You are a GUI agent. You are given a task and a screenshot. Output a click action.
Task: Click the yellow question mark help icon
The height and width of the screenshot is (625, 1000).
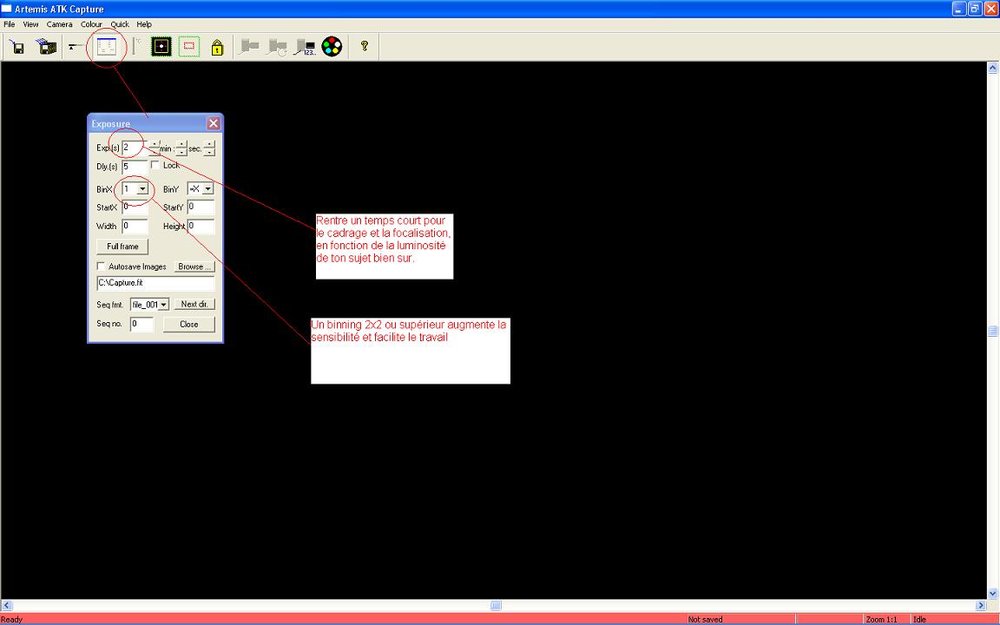tap(364, 46)
